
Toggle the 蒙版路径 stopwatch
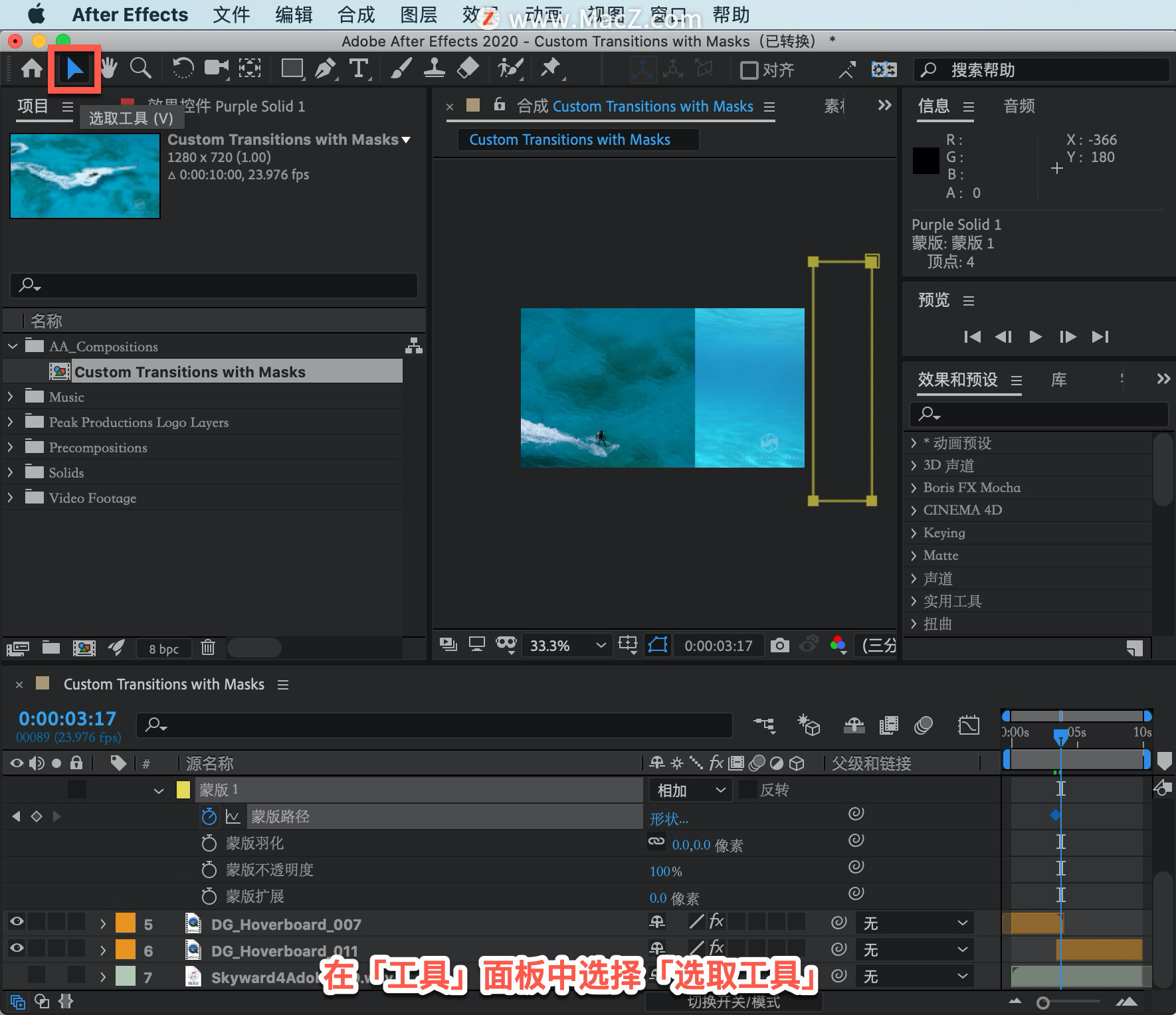209,816
